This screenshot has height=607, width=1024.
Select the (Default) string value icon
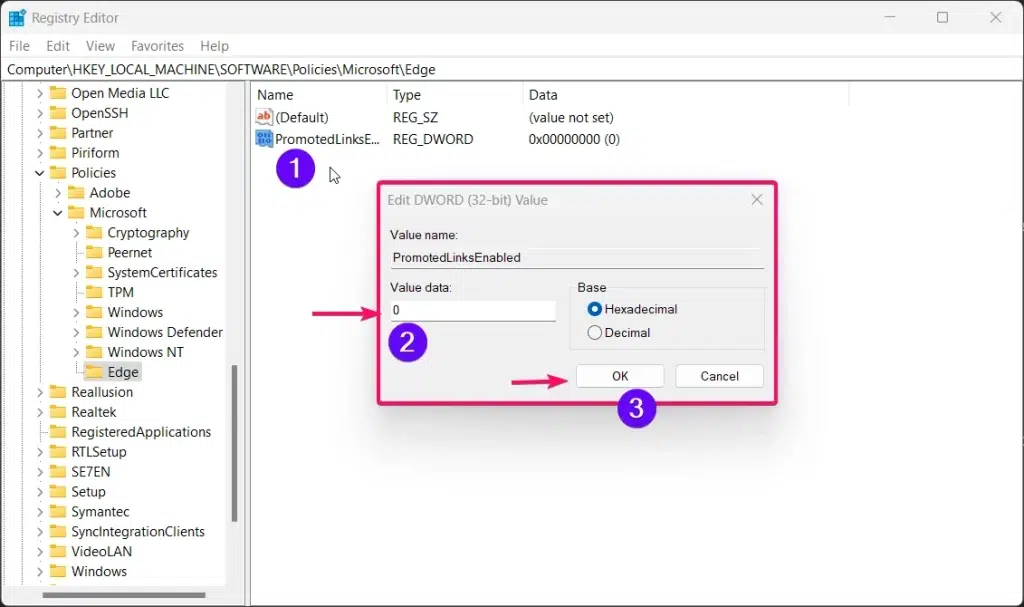pos(264,117)
